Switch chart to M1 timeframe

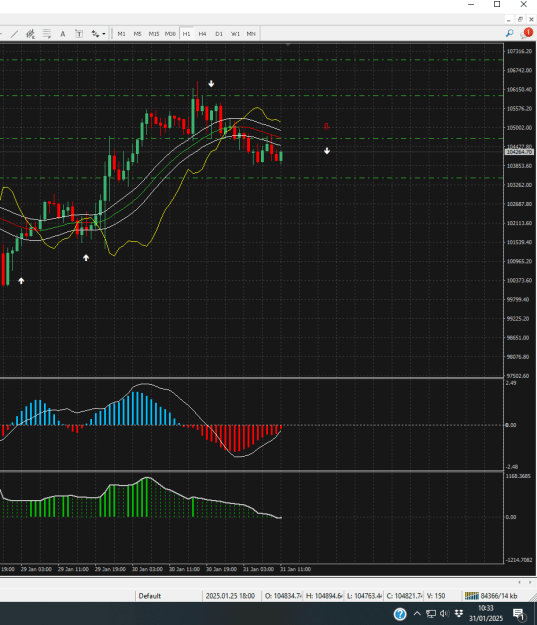coord(122,34)
